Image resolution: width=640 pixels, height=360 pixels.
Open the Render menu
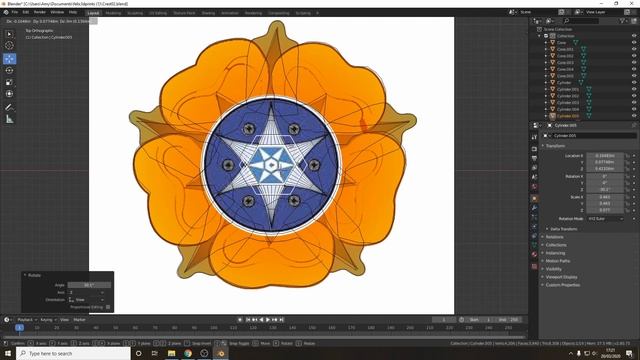(40, 12)
